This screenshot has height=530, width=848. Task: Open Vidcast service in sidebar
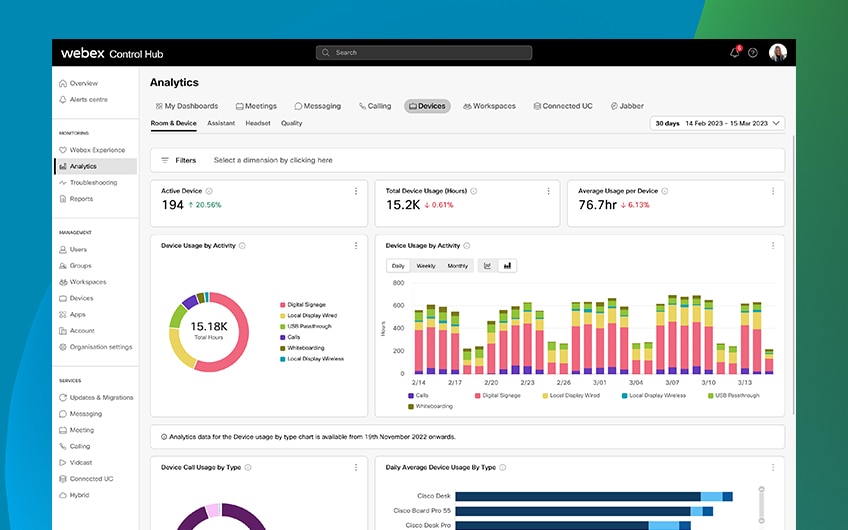pyautogui.click(x=76, y=462)
